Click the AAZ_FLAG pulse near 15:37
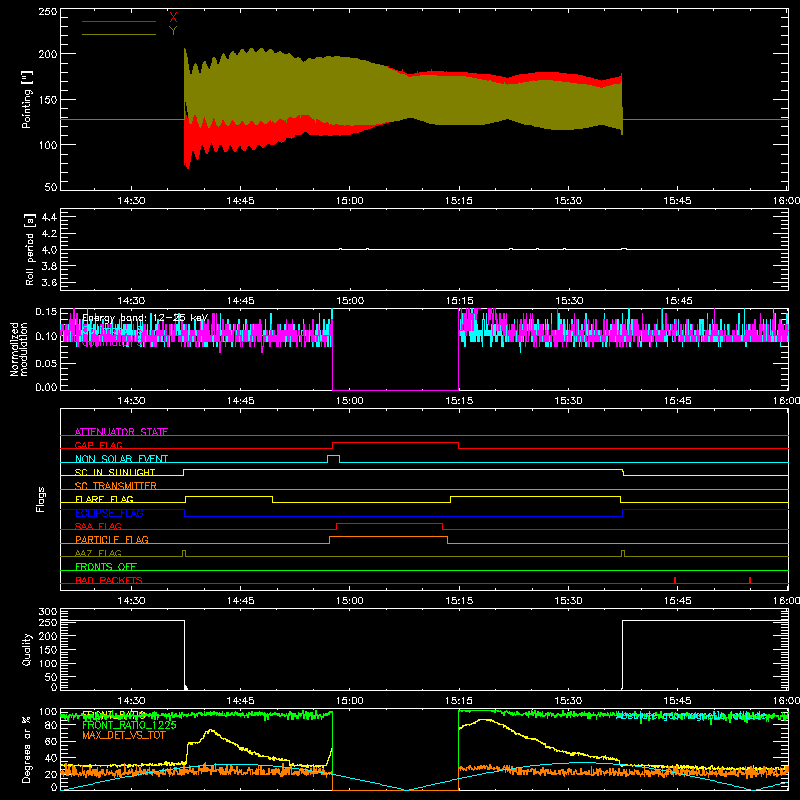 pos(623,553)
